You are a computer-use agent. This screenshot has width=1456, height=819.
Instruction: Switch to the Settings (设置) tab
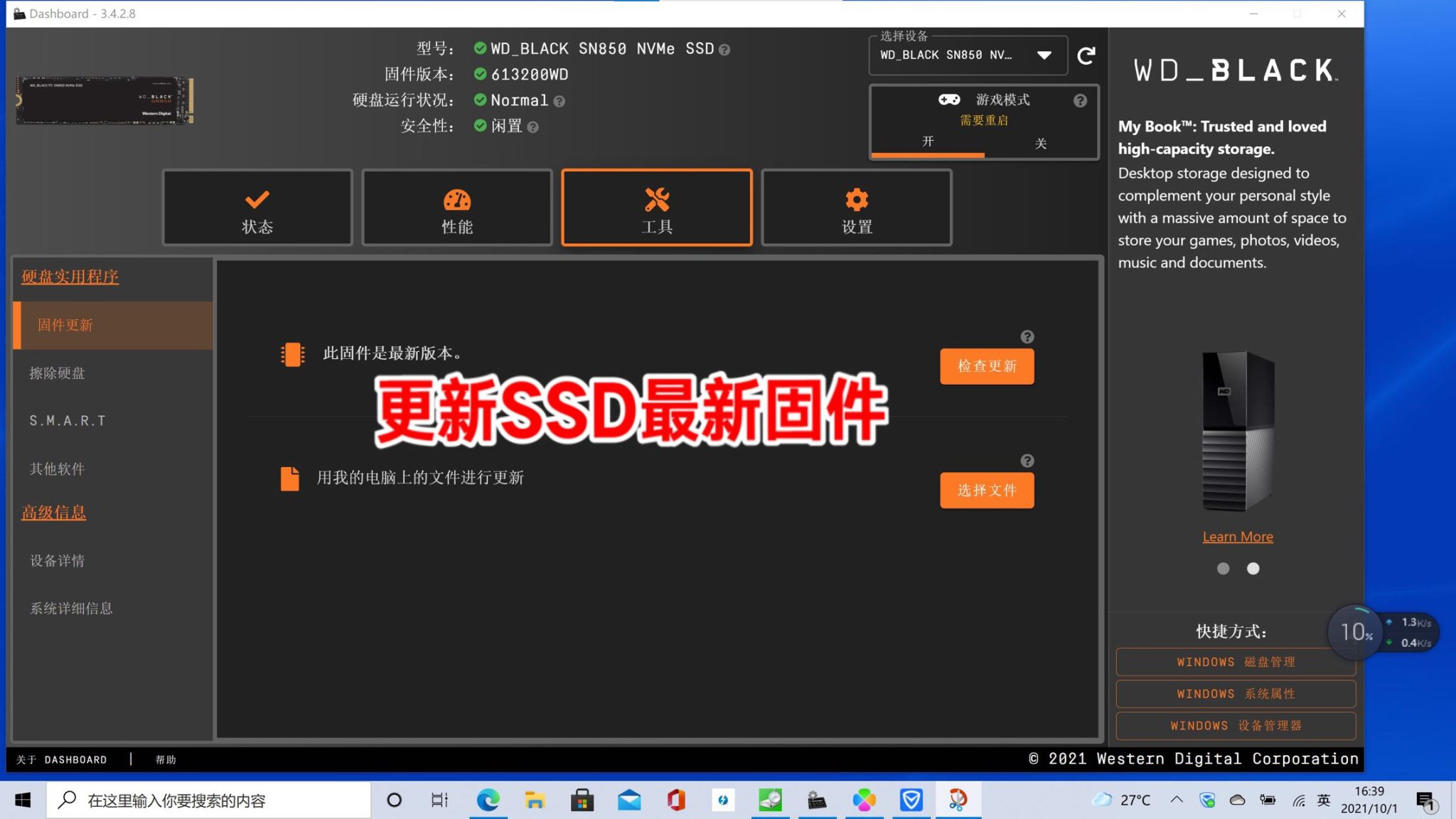pyautogui.click(x=857, y=208)
